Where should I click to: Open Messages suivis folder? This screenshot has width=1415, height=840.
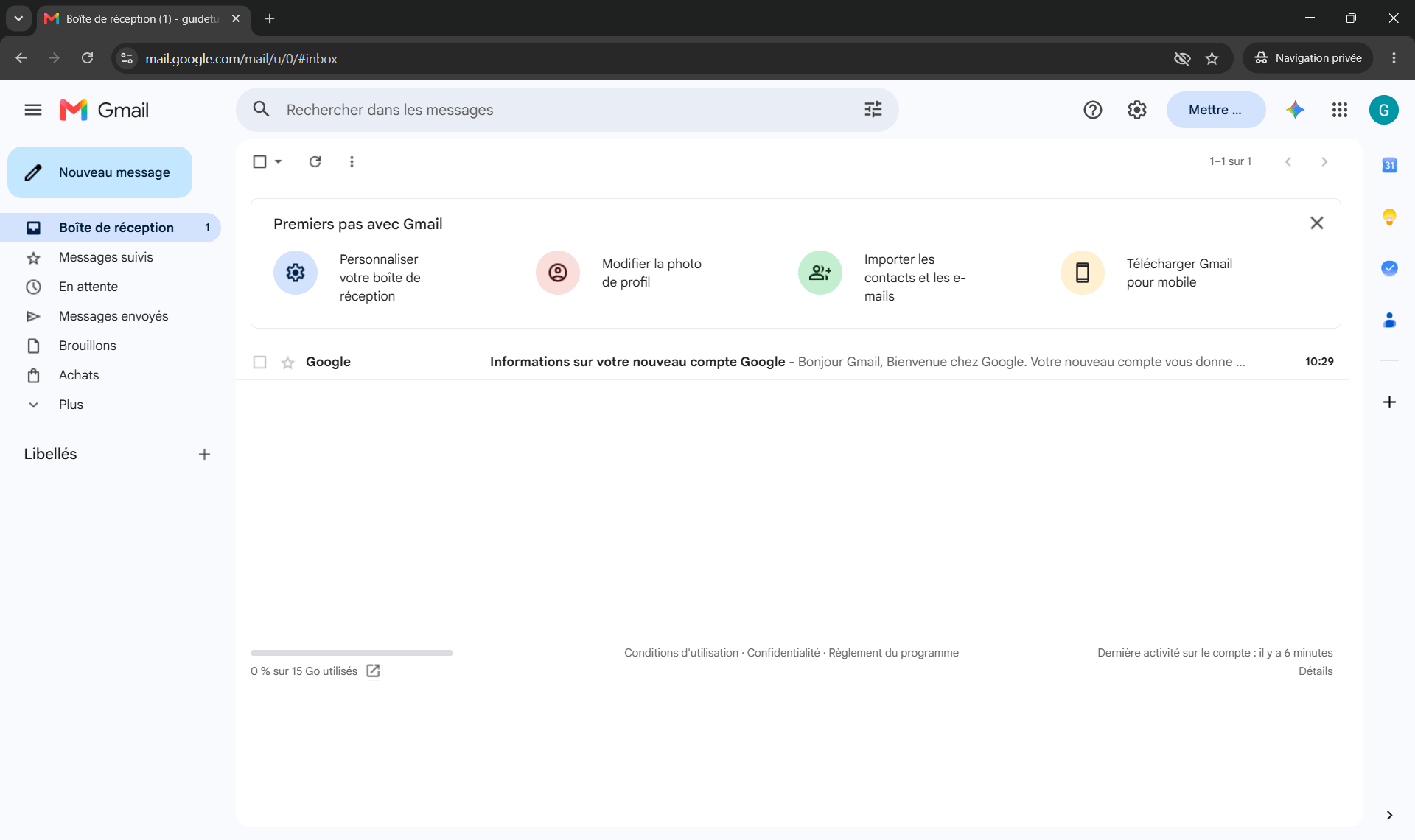coord(111,257)
